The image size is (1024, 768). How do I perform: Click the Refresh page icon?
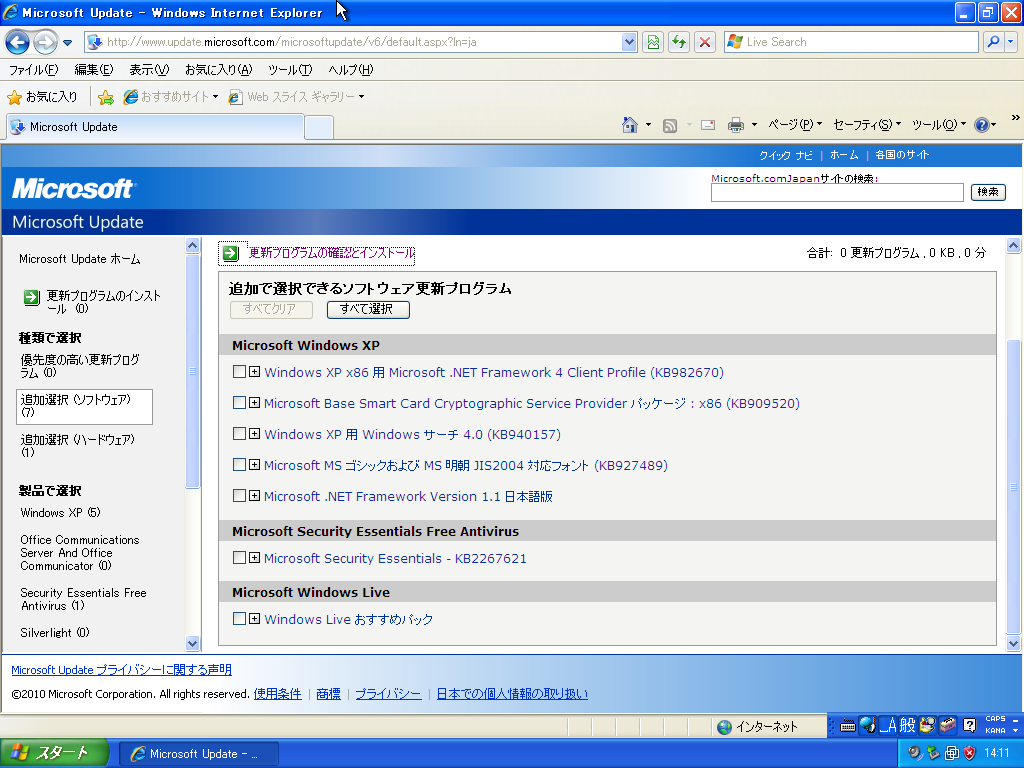[x=679, y=42]
